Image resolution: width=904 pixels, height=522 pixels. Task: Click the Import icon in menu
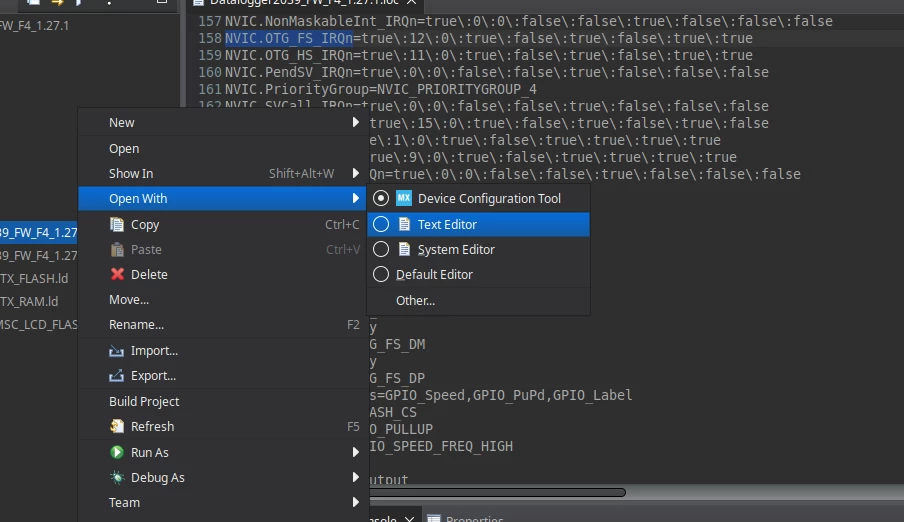(116, 351)
